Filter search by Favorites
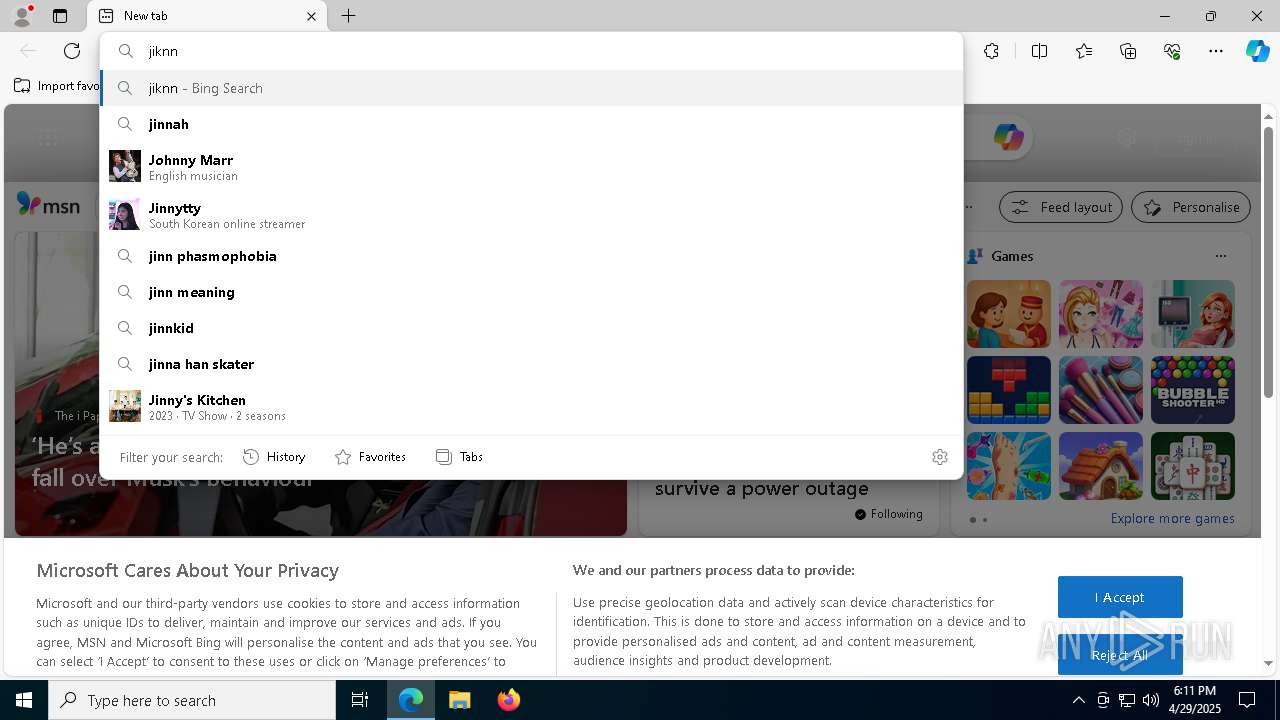Screen dimensions: 1280x720 [x=370, y=457]
